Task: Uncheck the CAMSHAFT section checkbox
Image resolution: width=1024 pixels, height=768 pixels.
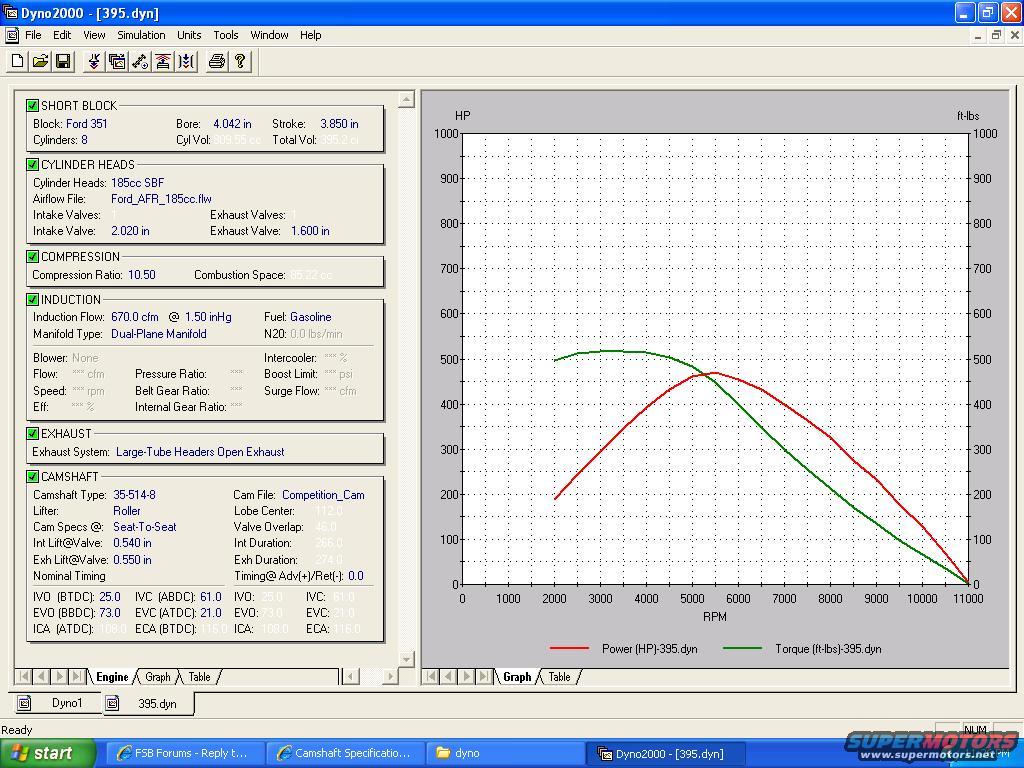Action: tap(33, 477)
